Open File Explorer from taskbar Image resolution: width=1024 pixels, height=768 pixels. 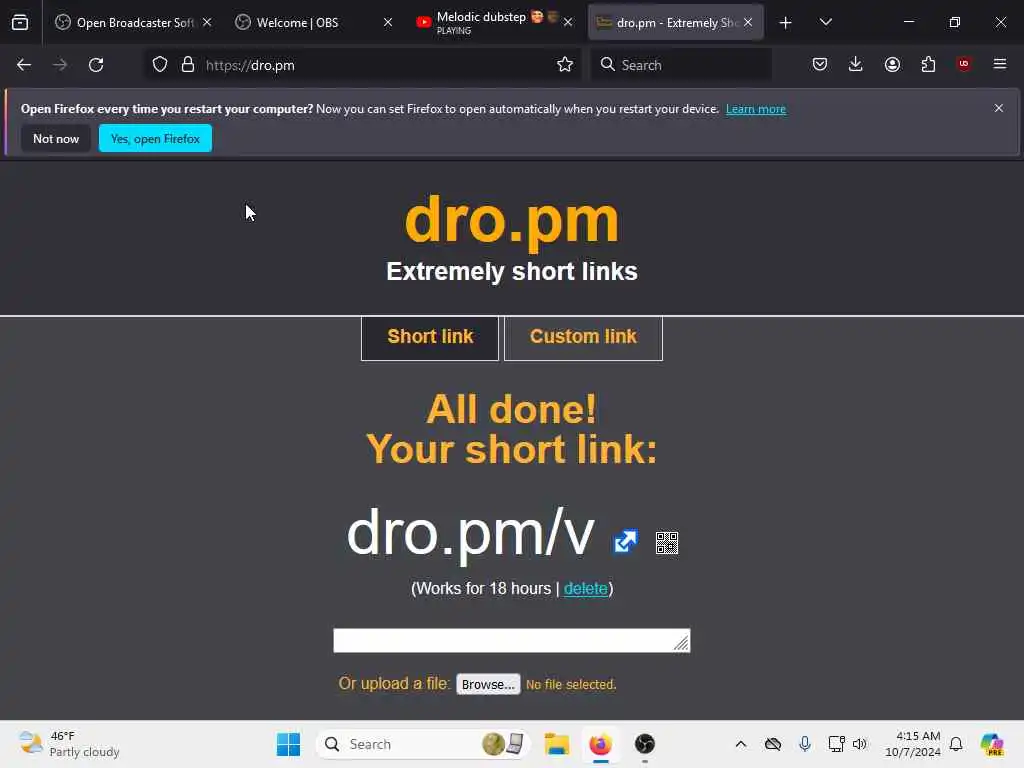click(557, 744)
